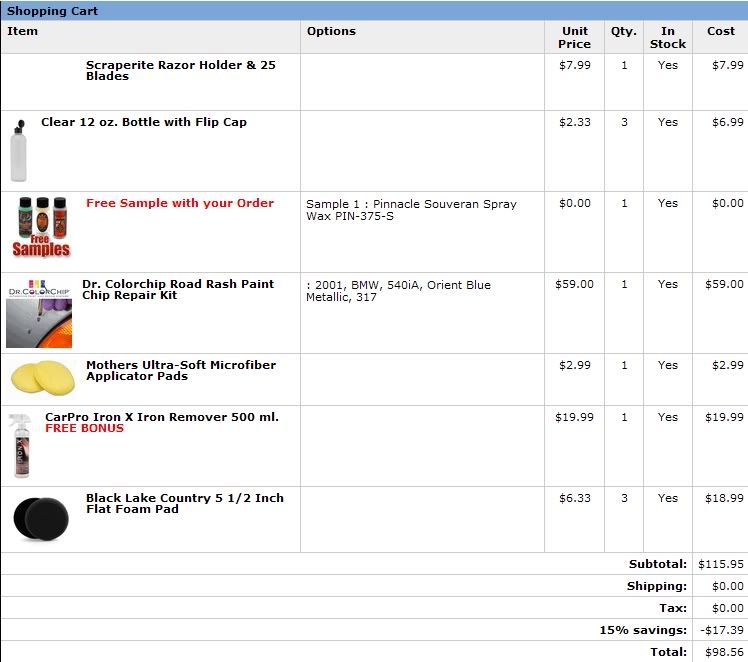Click the Free Samples product image
The height and width of the screenshot is (662, 748).
click(41, 227)
